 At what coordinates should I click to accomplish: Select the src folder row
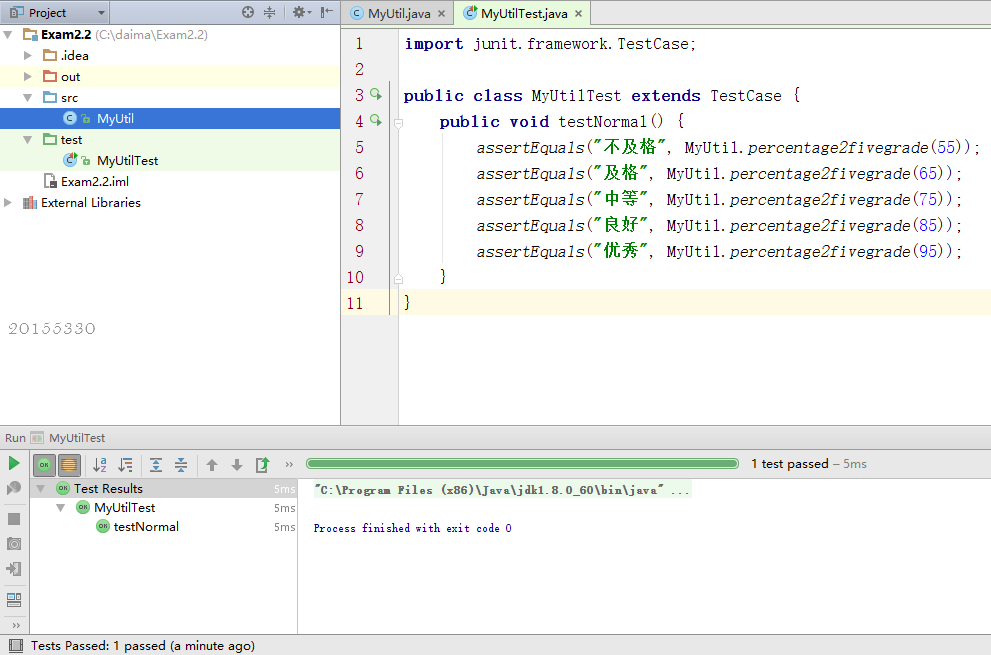pos(170,97)
